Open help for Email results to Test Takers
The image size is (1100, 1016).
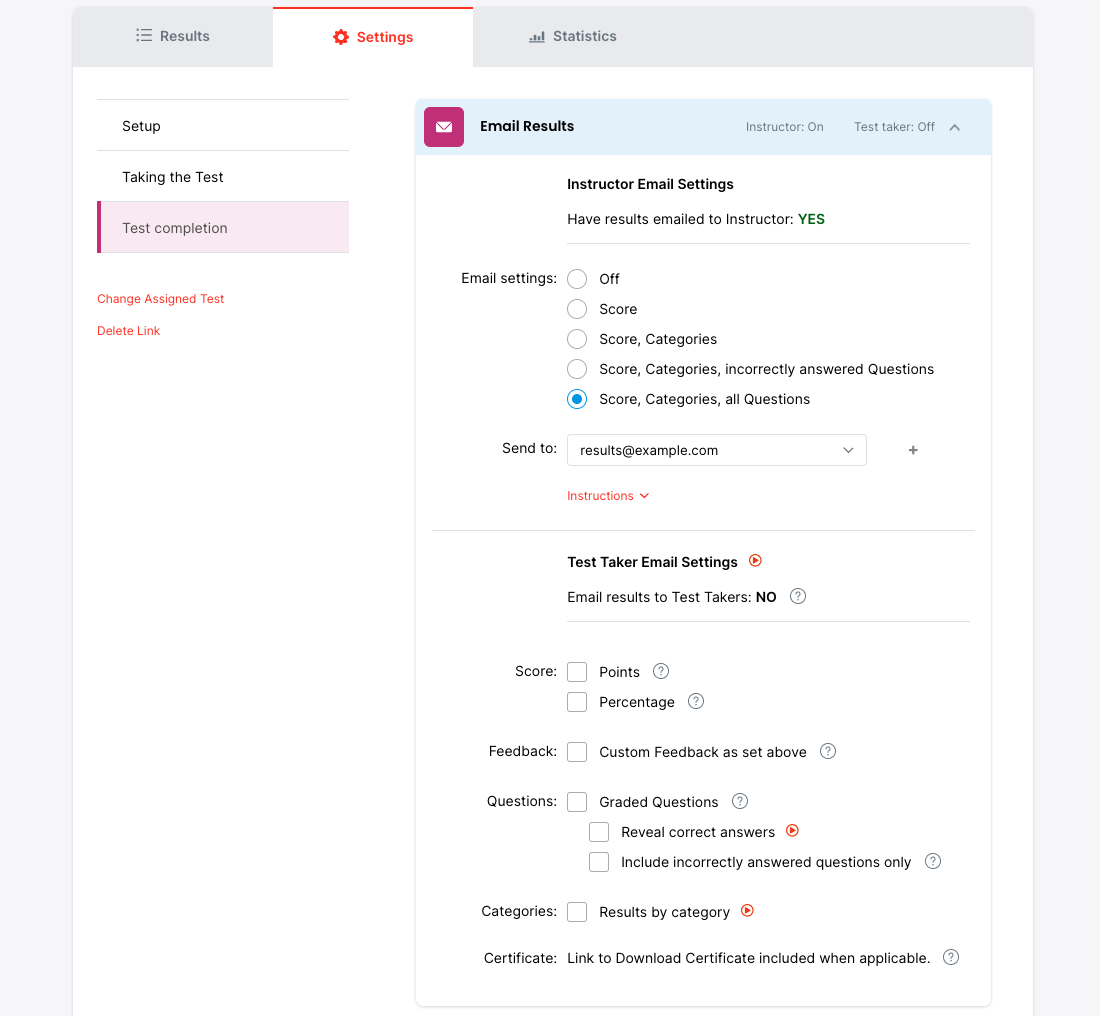tap(797, 596)
